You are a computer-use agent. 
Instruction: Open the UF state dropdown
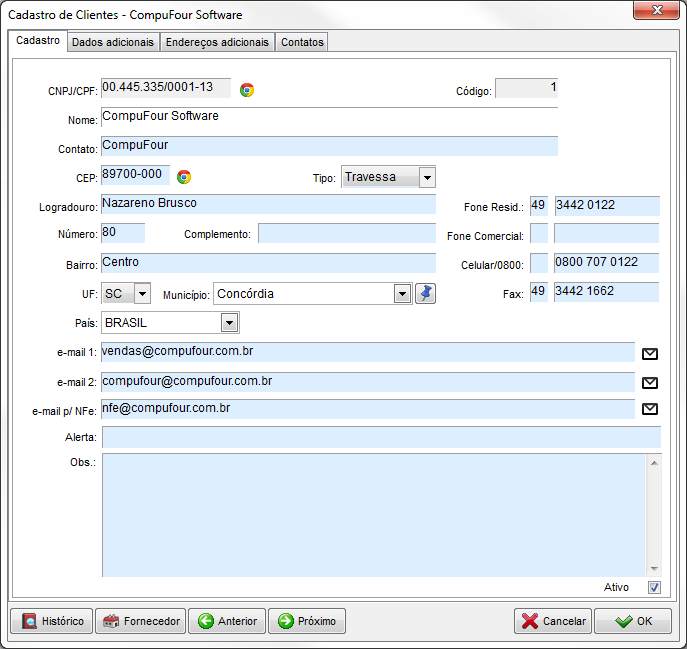coord(141,294)
